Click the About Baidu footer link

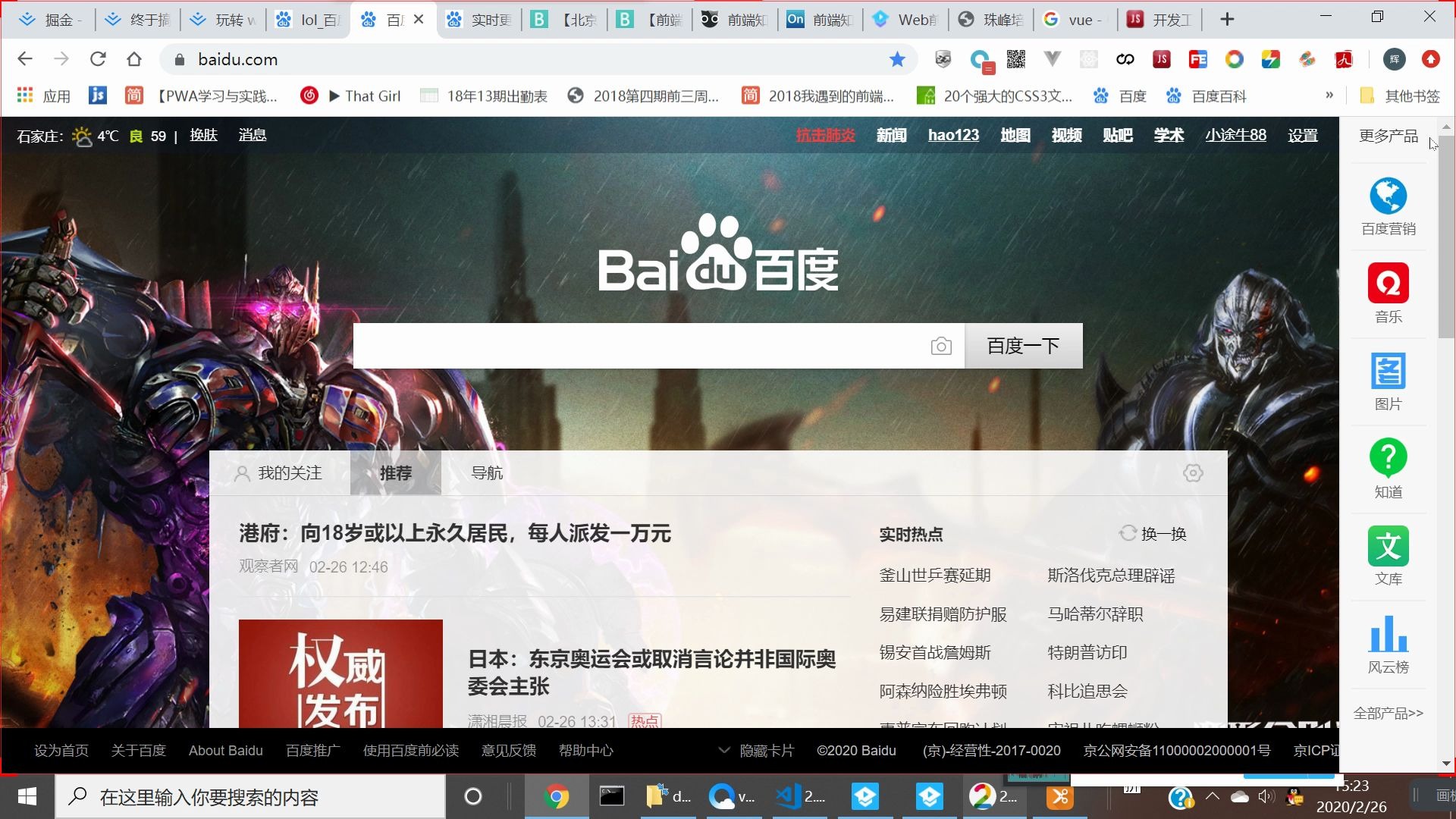(x=225, y=751)
